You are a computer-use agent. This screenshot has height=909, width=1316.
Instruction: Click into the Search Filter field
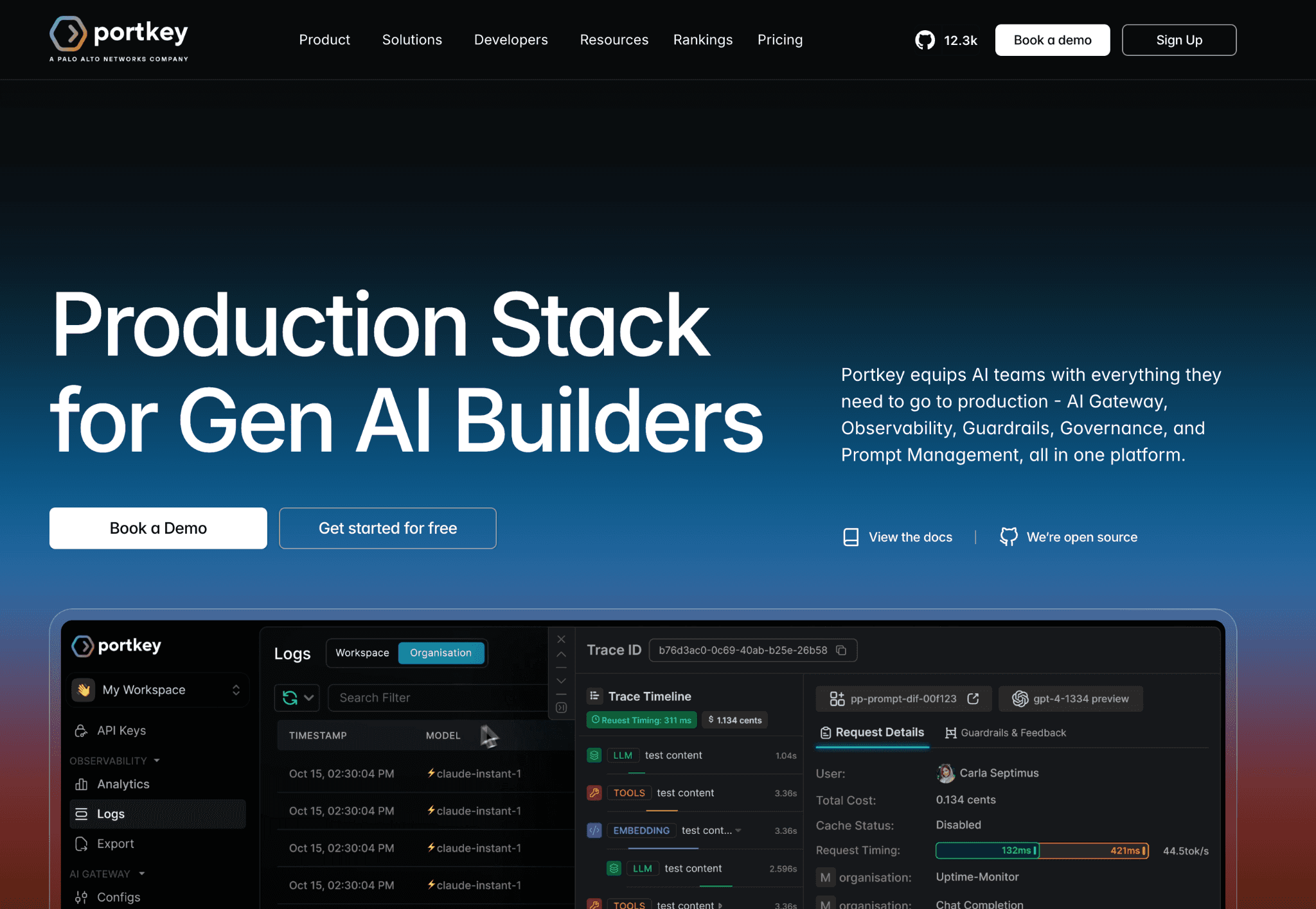point(437,698)
